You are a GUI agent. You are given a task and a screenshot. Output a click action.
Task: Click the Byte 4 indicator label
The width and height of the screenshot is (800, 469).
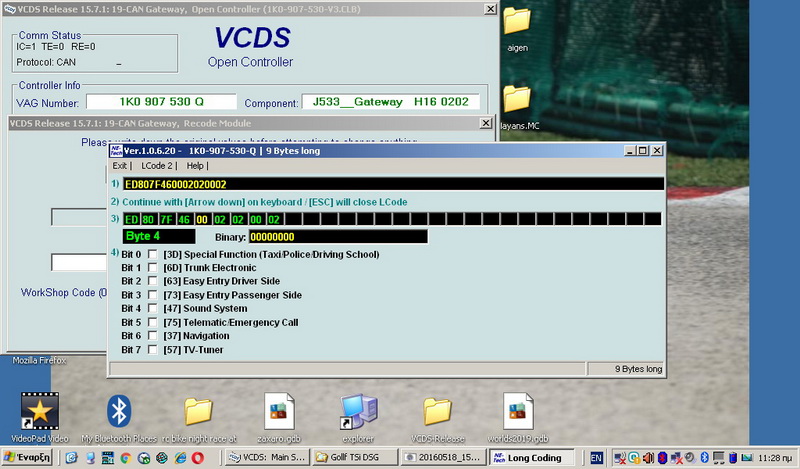159,236
